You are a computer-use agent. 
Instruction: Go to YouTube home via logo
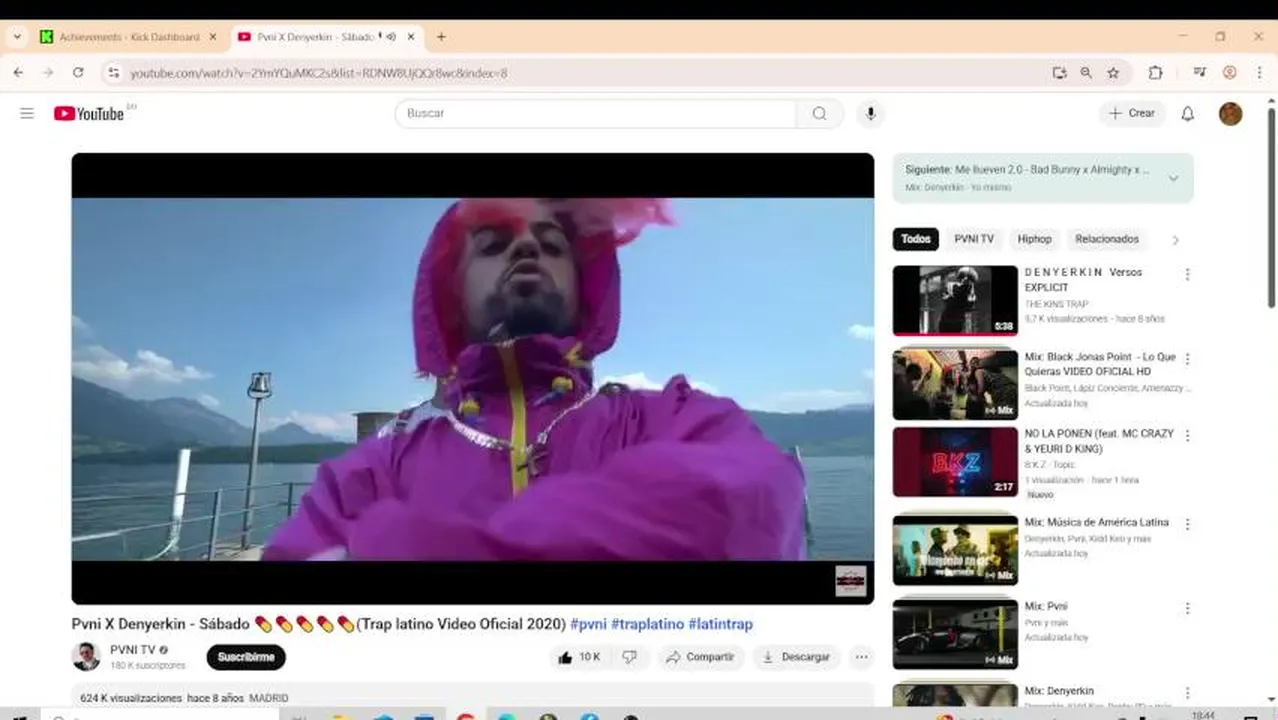[90, 113]
